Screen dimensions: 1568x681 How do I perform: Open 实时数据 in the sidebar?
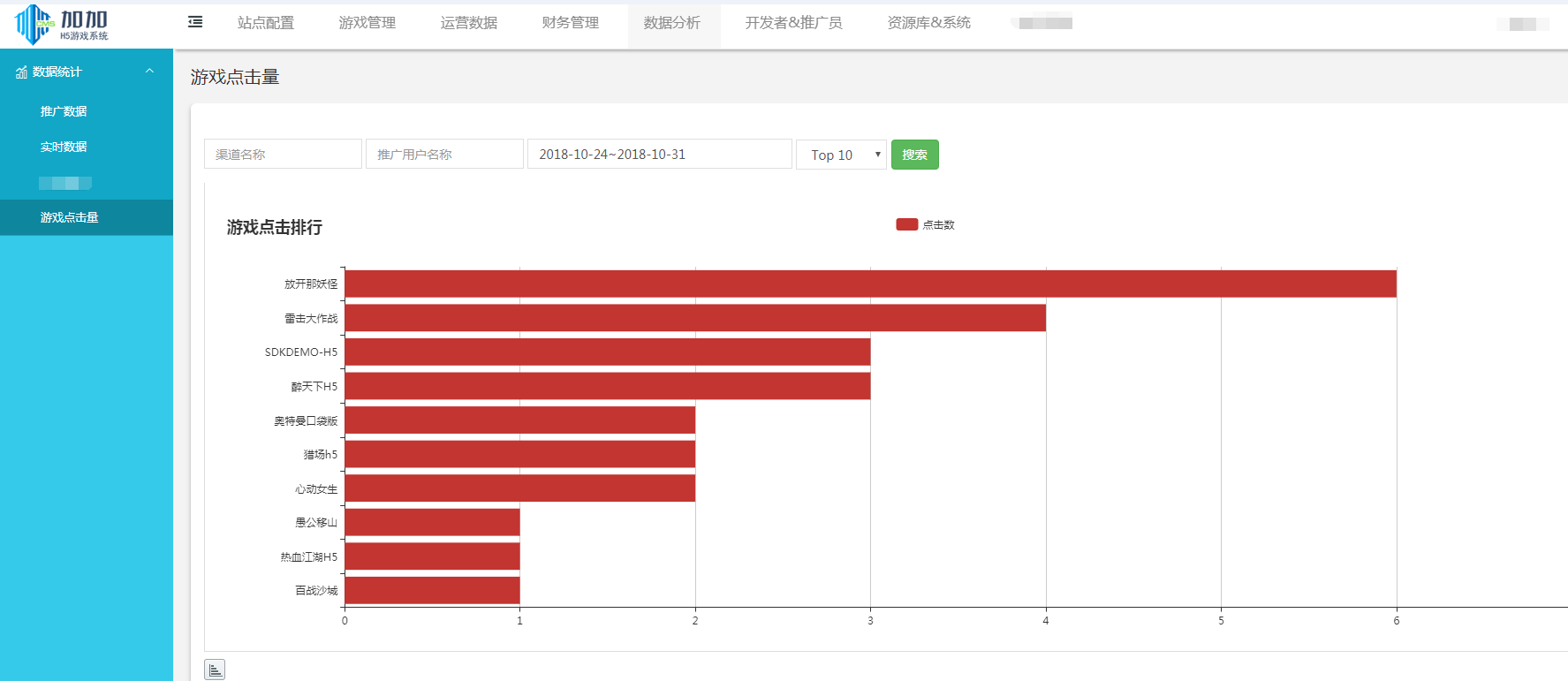coord(64,147)
